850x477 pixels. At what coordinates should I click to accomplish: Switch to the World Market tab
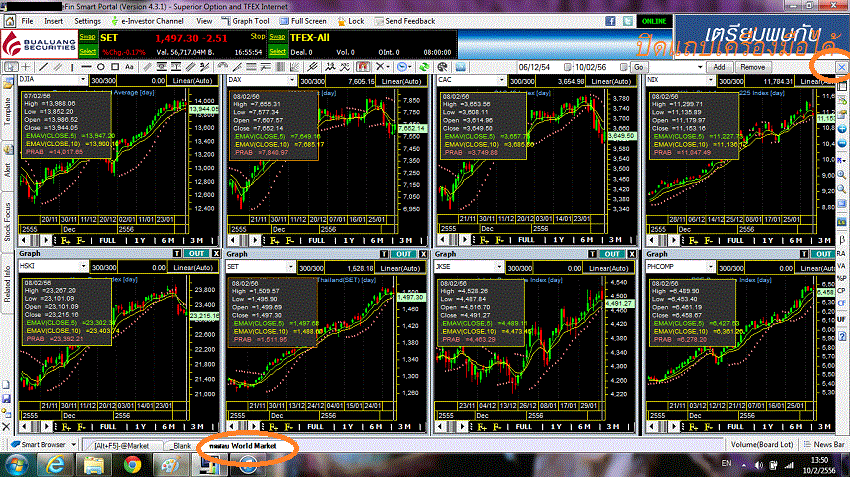click(242, 446)
